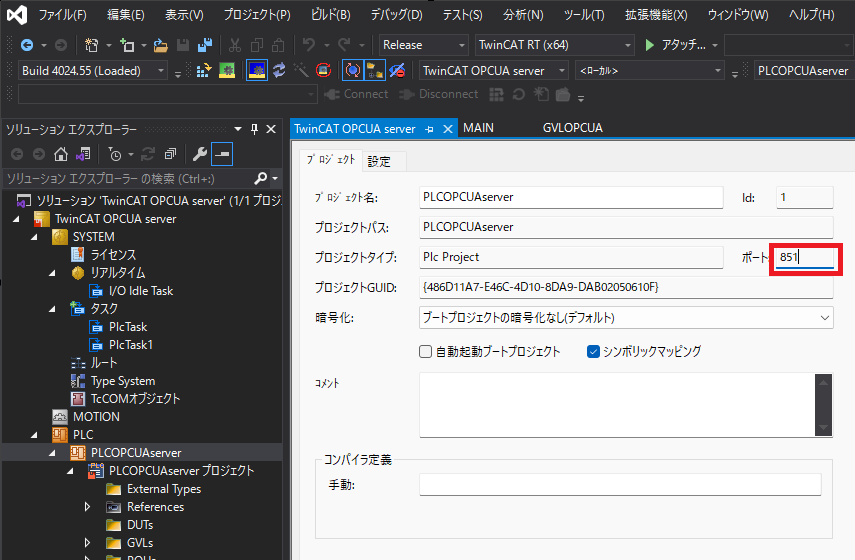Select the ルート tree item
The image size is (855, 560).
point(104,363)
